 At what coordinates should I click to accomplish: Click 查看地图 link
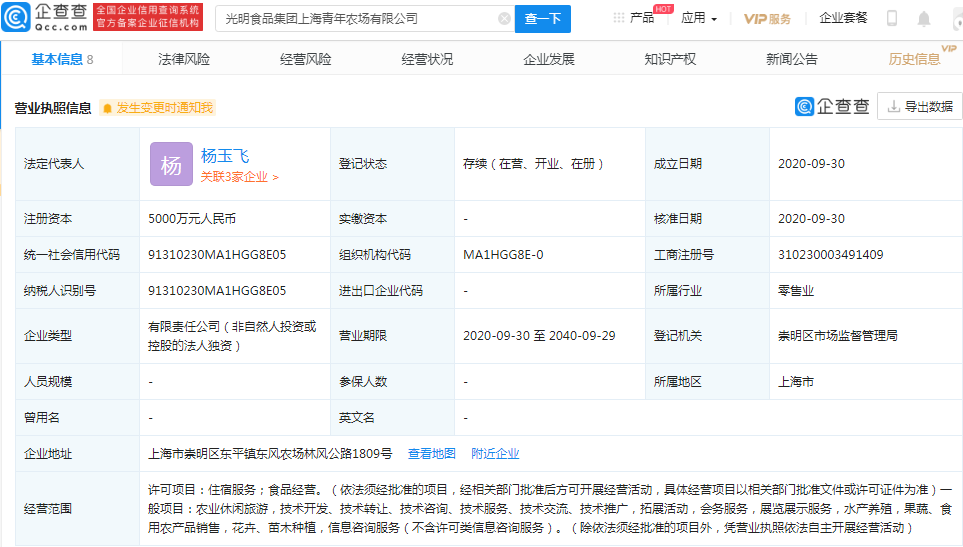coord(432,454)
